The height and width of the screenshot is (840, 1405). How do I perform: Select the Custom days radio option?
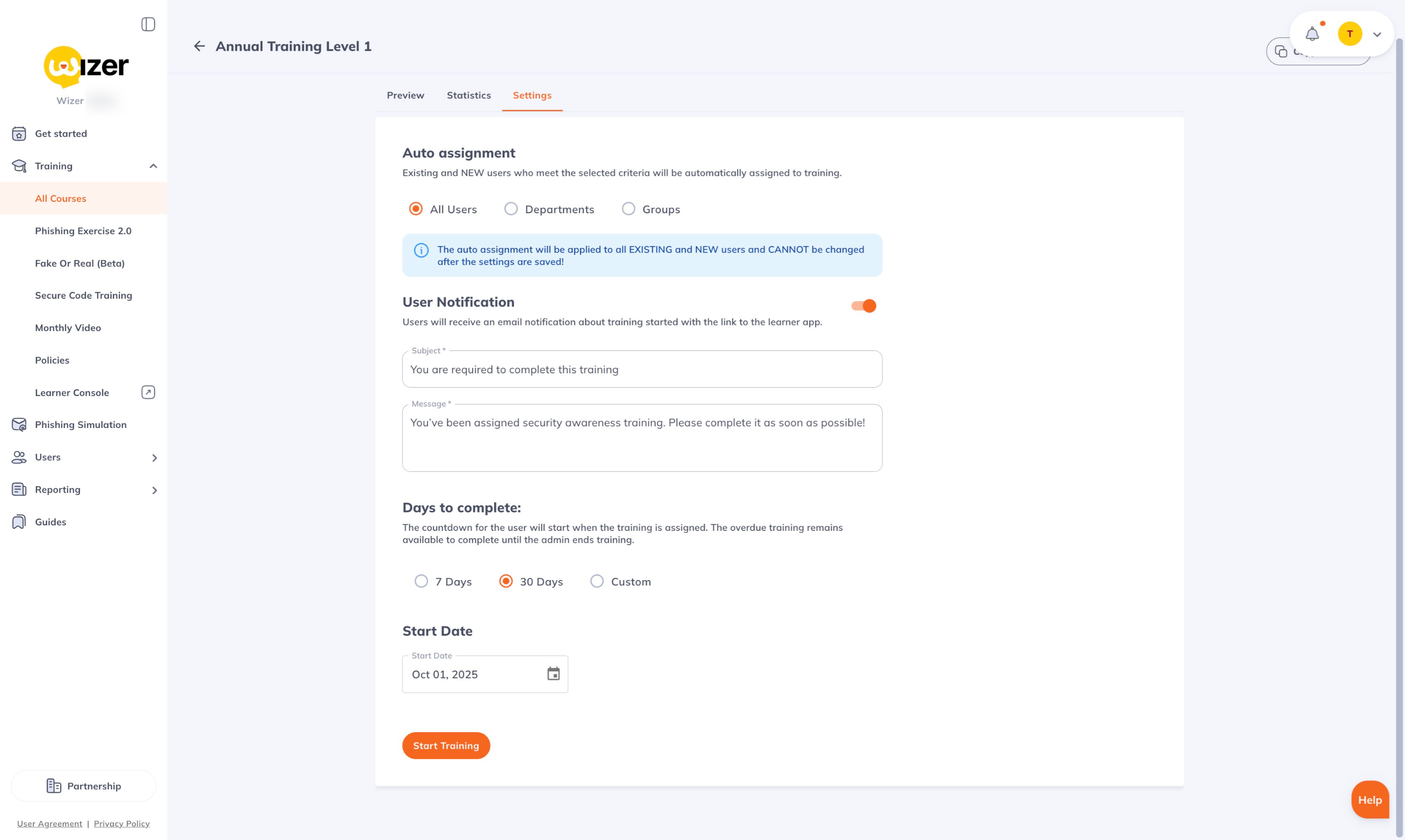click(x=597, y=582)
